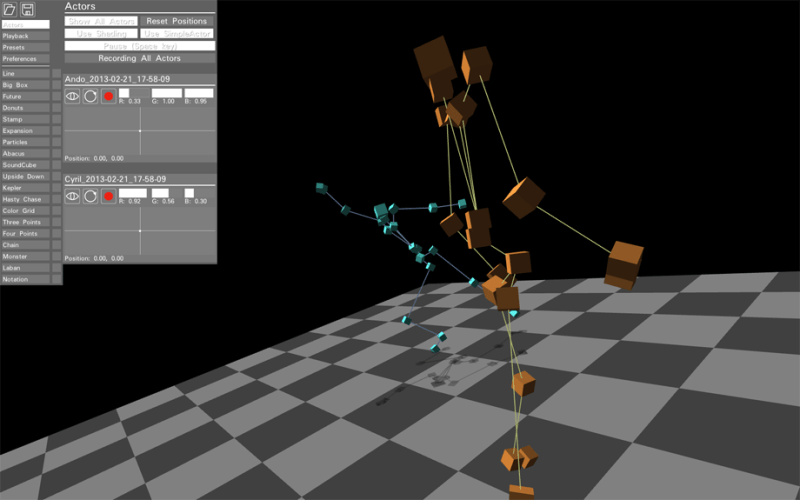Adjust Cyril's red (R: 0.92) slider
The width and height of the screenshot is (800, 500).
[134, 193]
